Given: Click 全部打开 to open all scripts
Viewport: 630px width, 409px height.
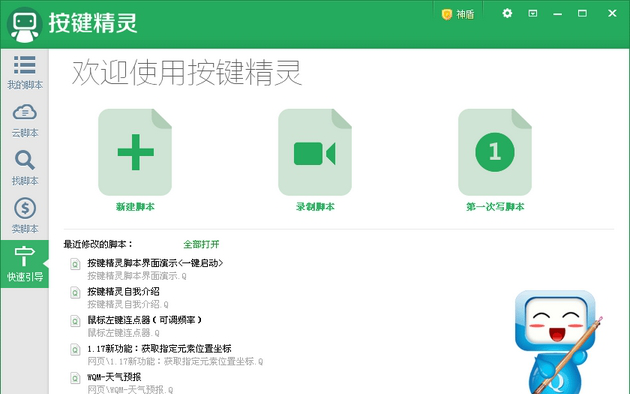Looking at the screenshot, I should pos(201,244).
